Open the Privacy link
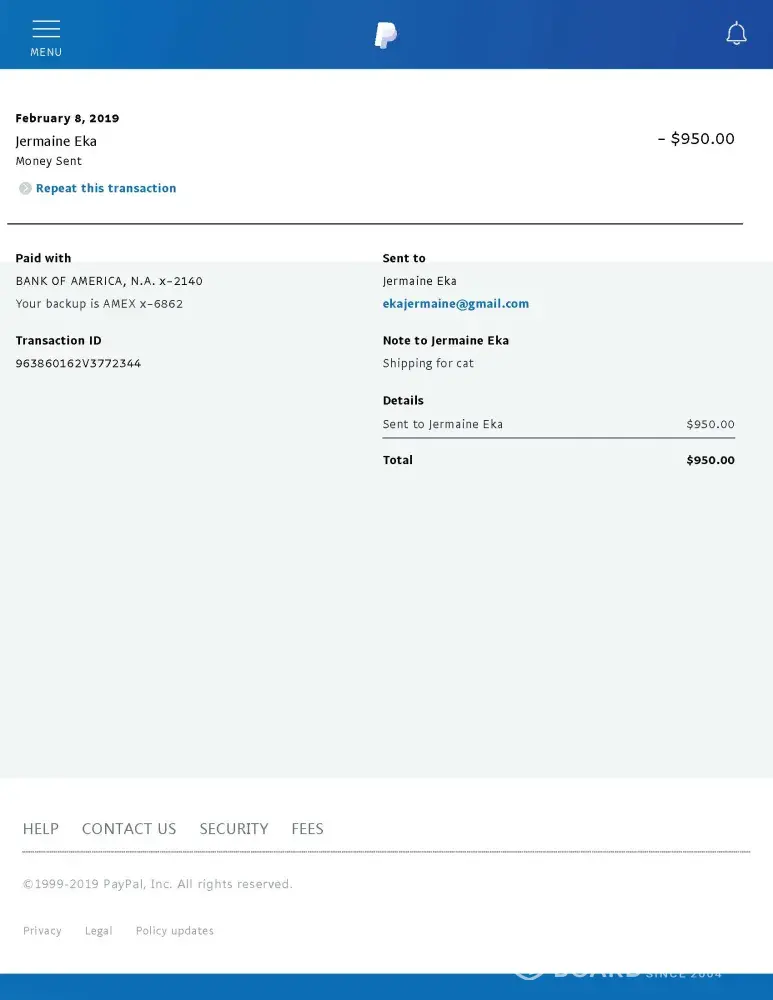 [x=42, y=931]
